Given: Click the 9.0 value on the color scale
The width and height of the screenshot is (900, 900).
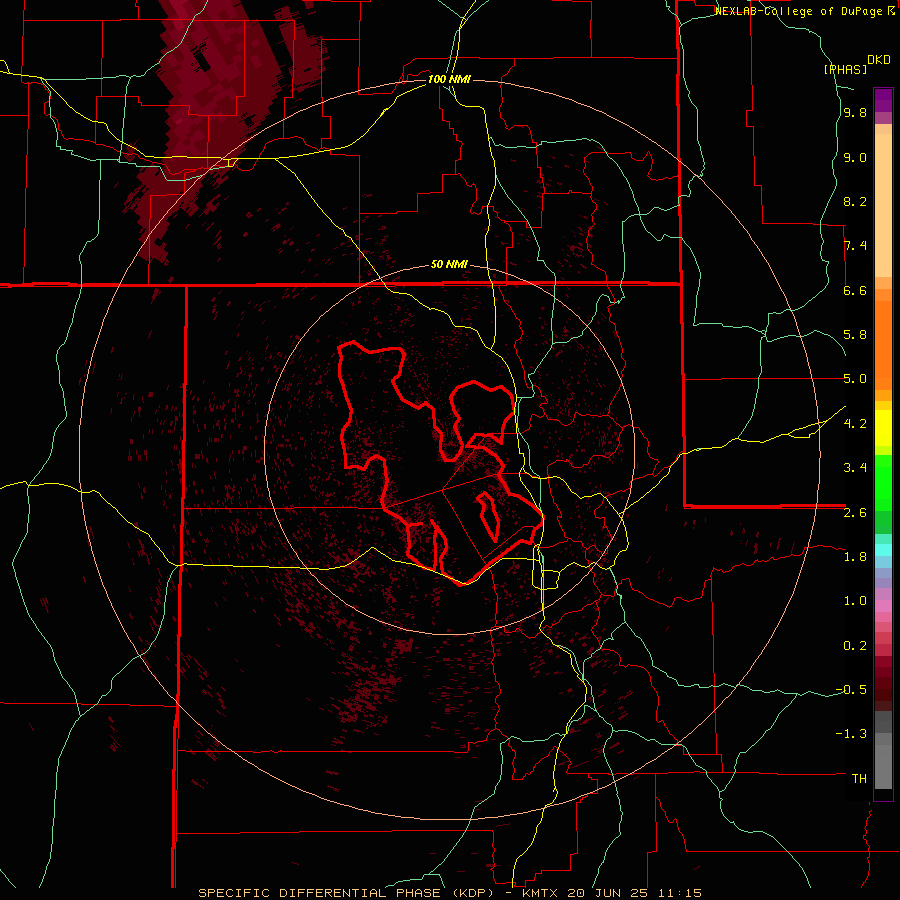Looking at the screenshot, I should pos(855,158).
